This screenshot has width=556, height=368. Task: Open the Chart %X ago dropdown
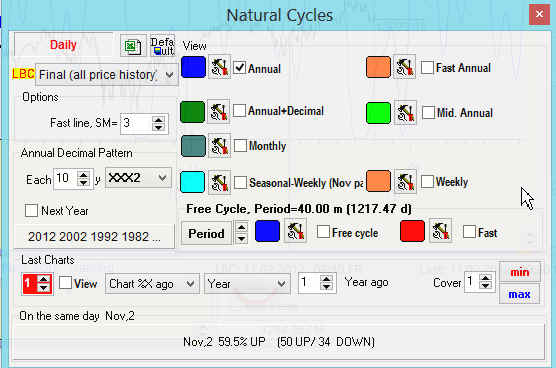152,284
